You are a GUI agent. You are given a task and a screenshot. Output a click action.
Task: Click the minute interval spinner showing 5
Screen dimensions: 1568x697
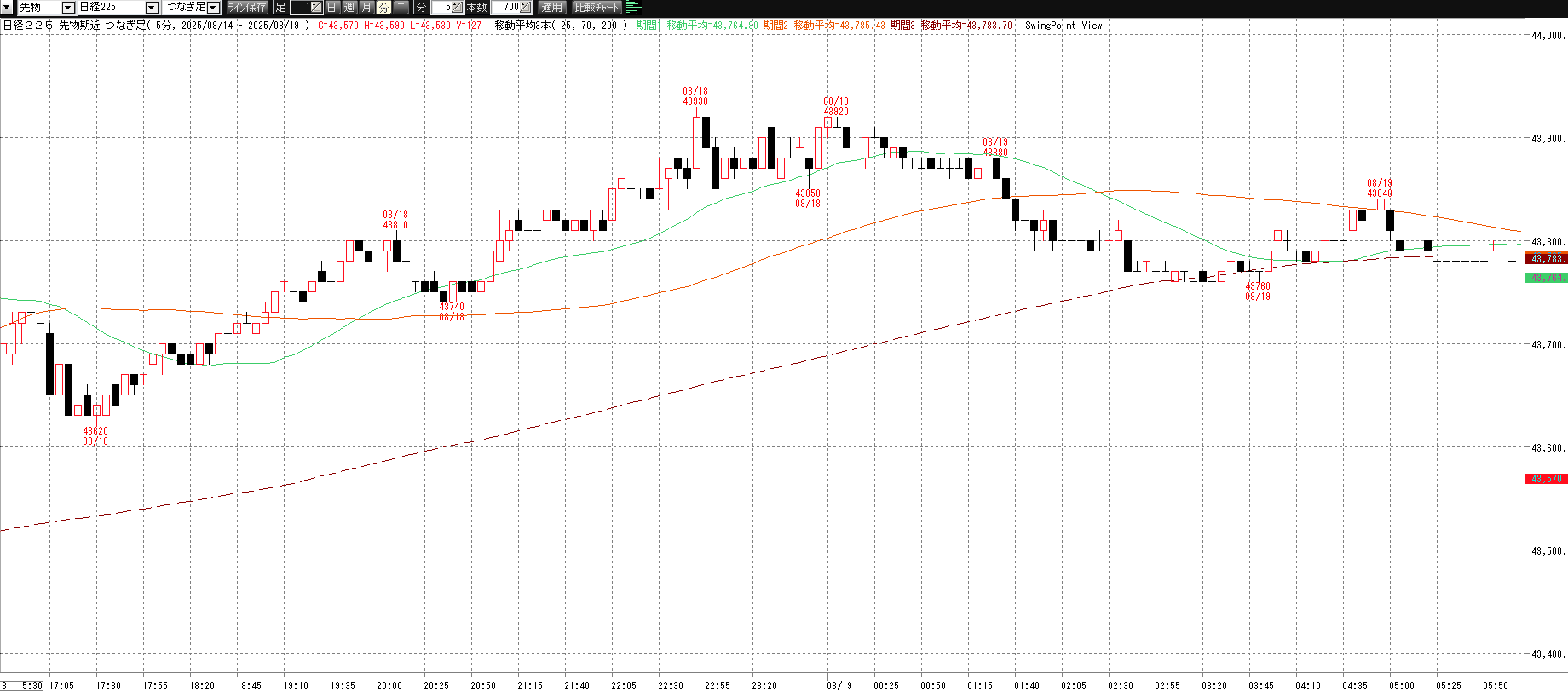447,8
